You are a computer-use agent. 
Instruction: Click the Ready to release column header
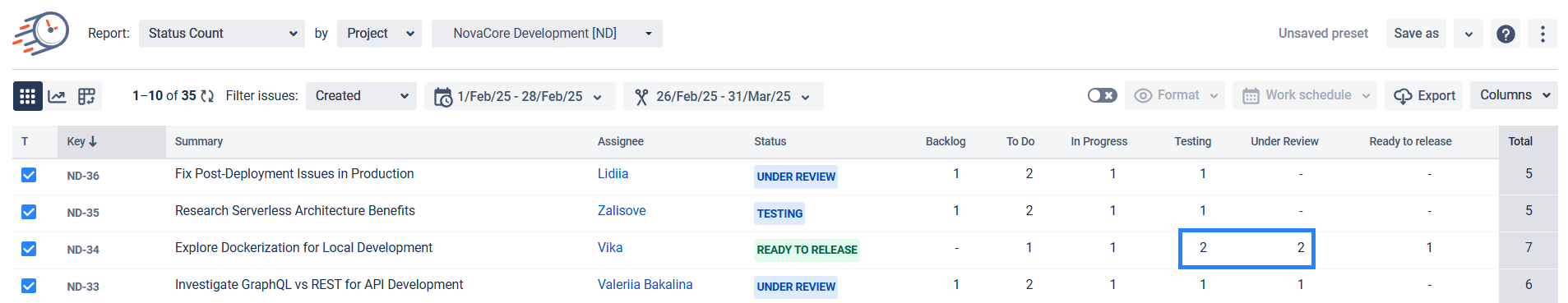click(1410, 141)
